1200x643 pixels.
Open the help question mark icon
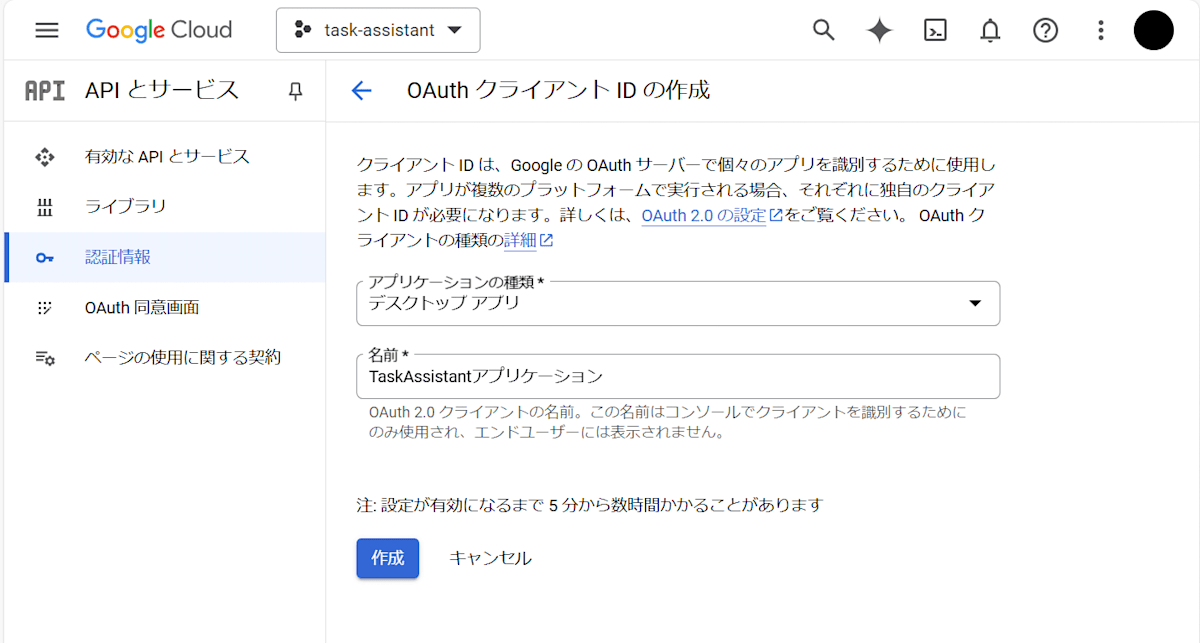(1045, 30)
